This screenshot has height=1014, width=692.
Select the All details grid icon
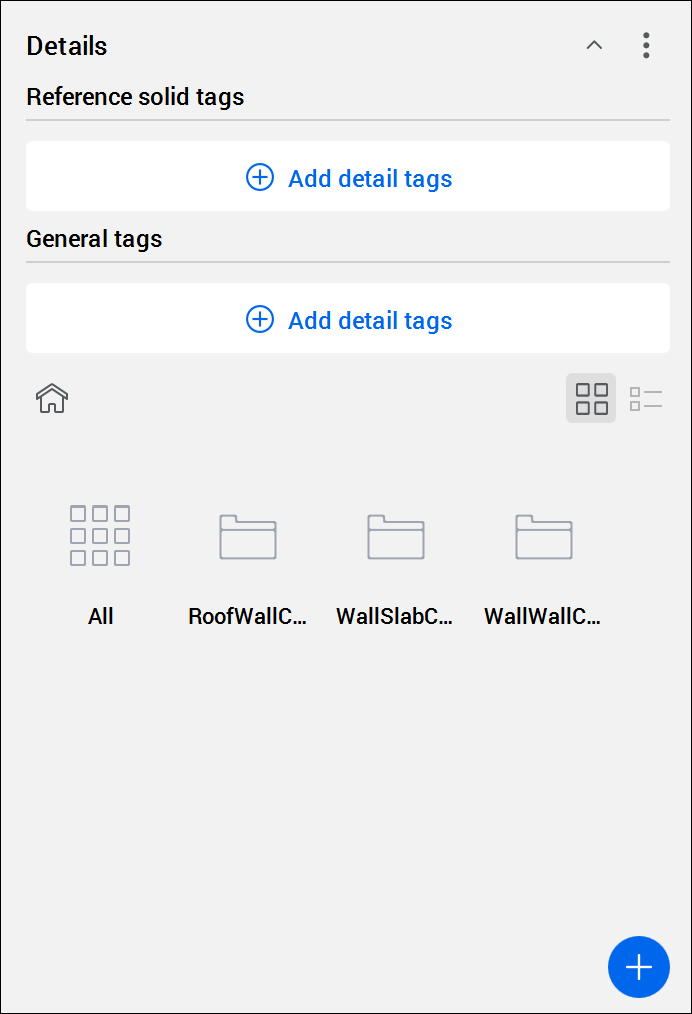[x=100, y=535]
